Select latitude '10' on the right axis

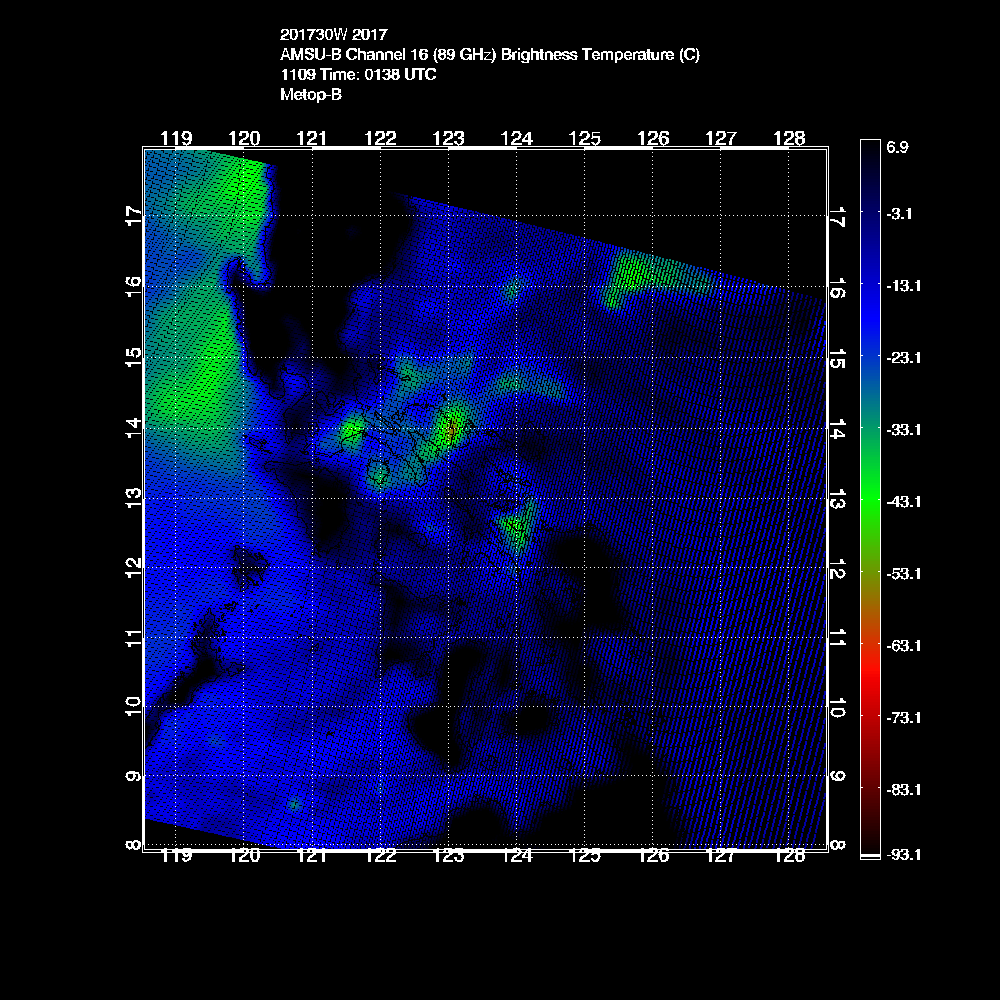click(838, 708)
